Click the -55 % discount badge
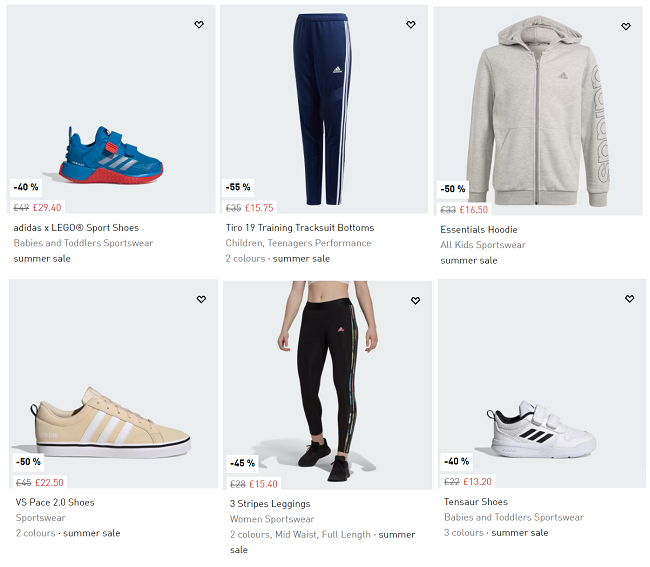Image resolution: width=650 pixels, height=567 pixels. pos(238,187)
